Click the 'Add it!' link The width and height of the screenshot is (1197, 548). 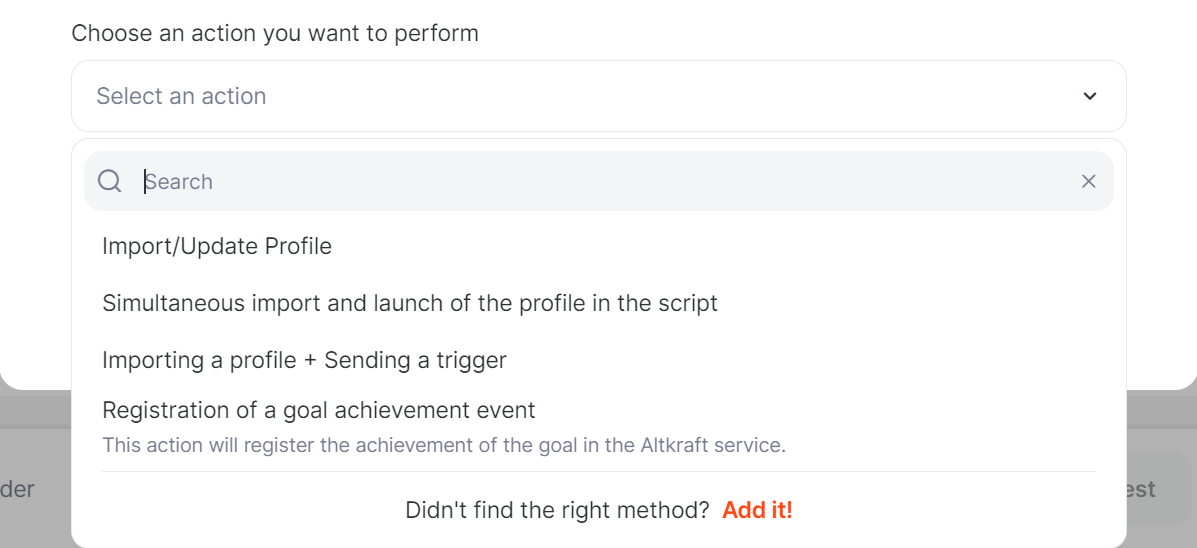tap(757, 510)
